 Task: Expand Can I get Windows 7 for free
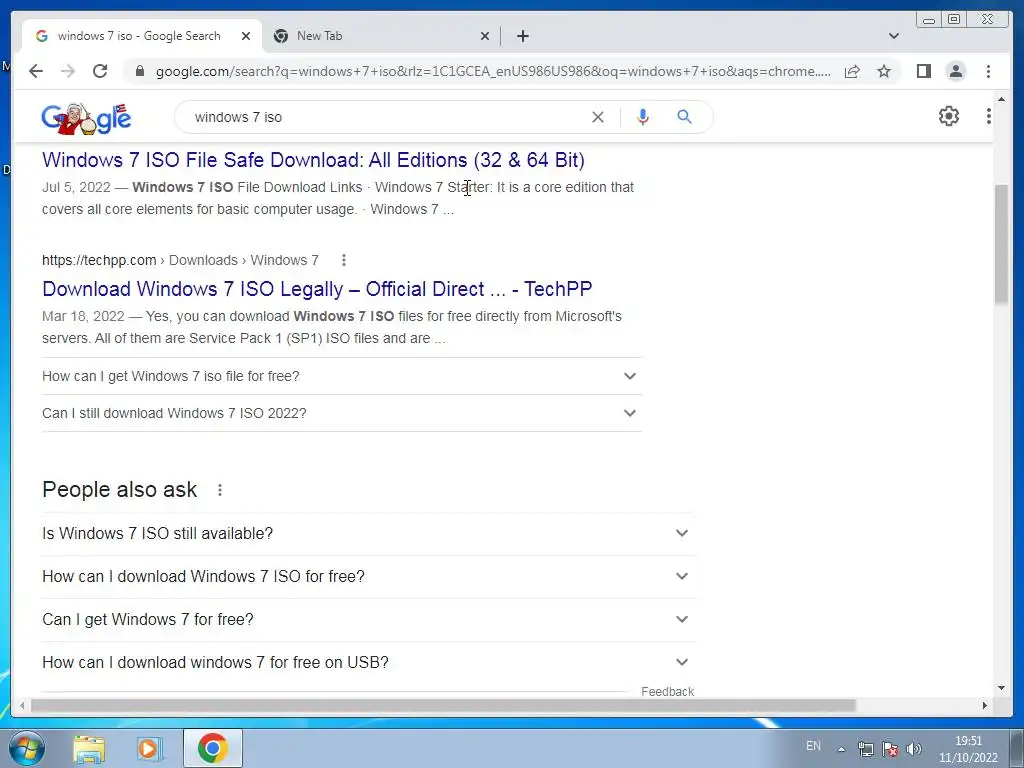[369, 620]
